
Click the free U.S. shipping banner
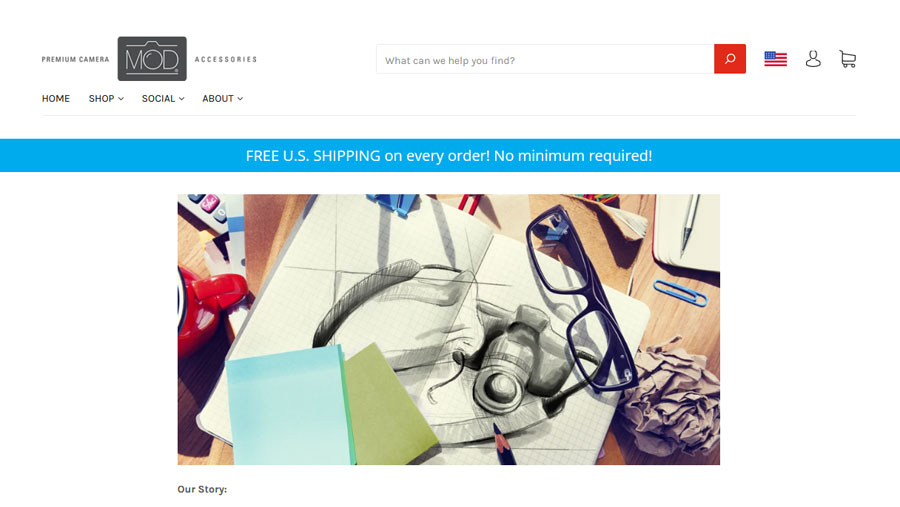(450, 155)
